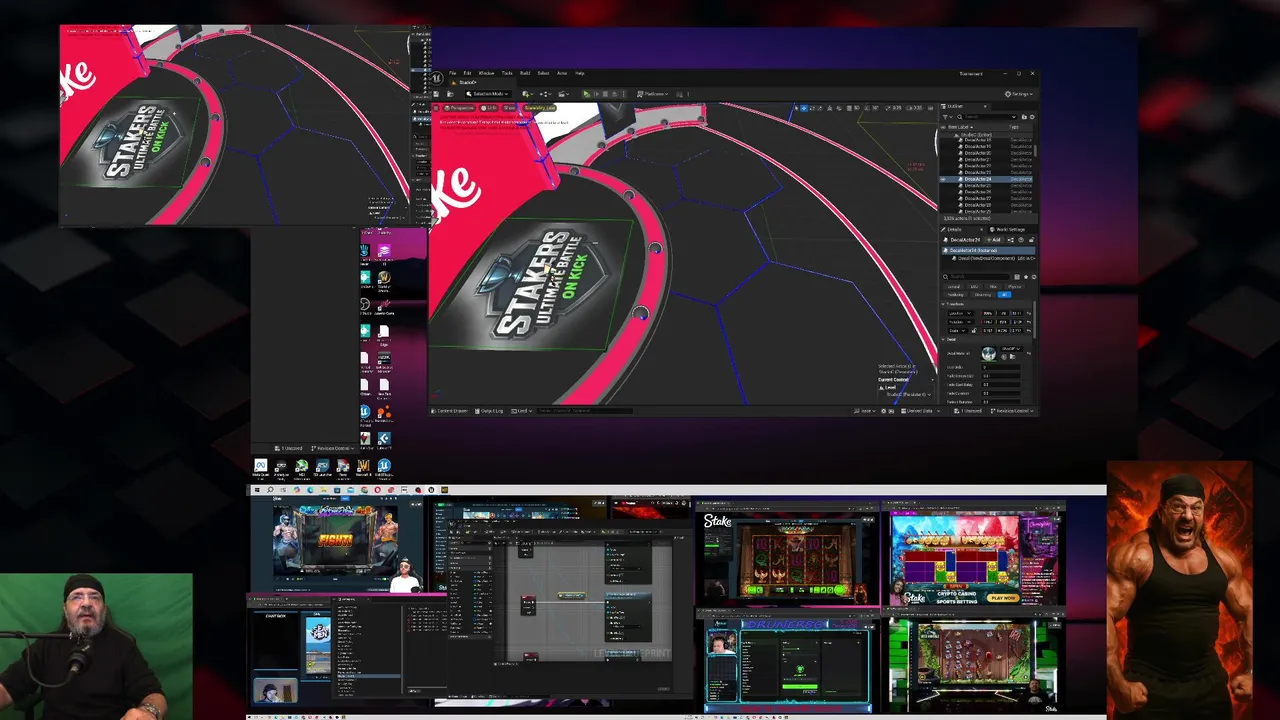Screen dimensions: 1280x720
Task: Open the Cmd console dropdown
Action: pos(521,411)
